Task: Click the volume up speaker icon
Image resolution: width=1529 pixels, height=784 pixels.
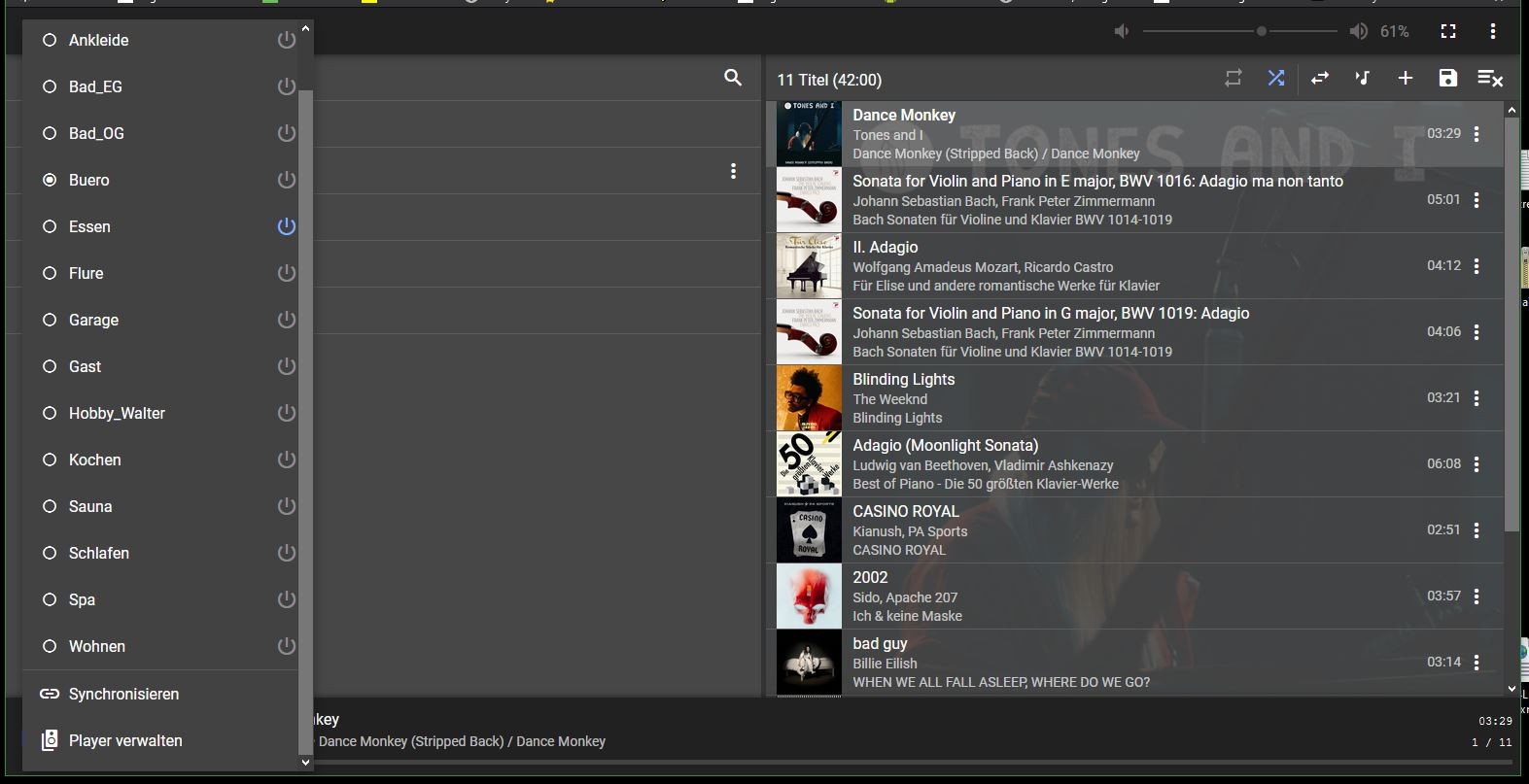Action: 1359,31
